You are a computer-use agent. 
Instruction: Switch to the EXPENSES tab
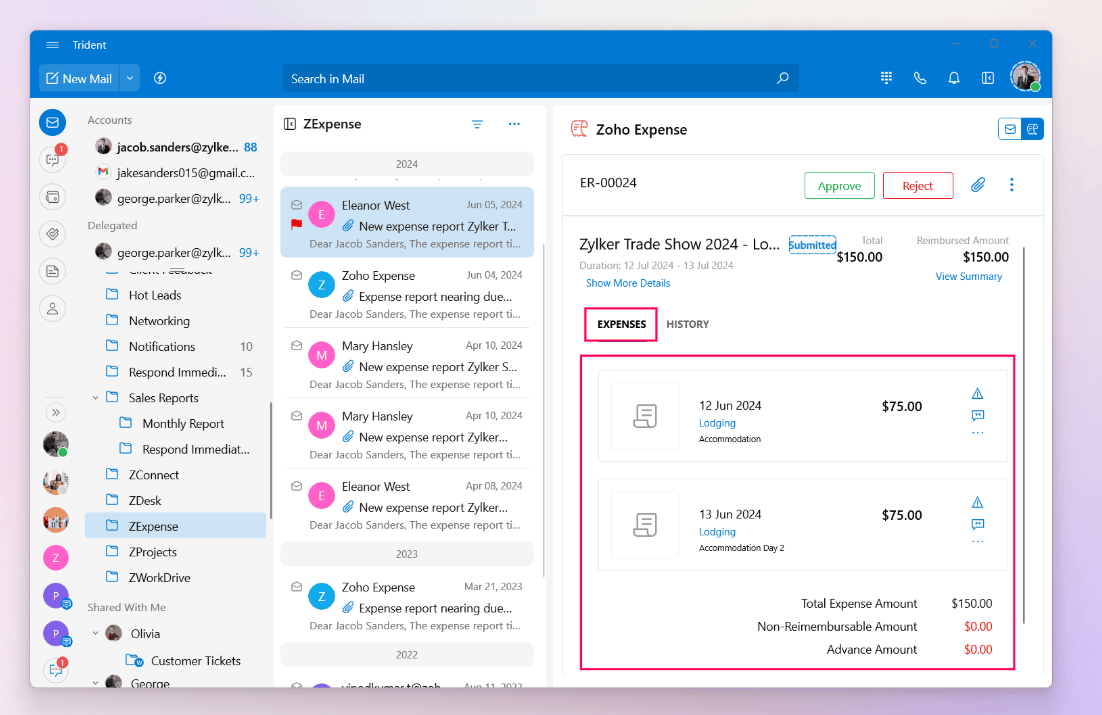click(x=621, y=324)
